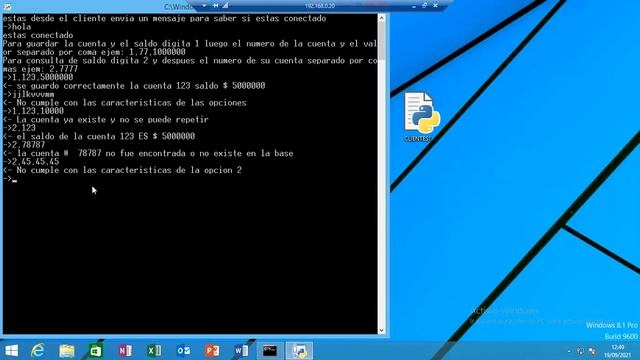This screenshot has width=640, height=360.
Task: Launch Word from the taskbar
Action: pyautogui.click(x=241, y=351)
